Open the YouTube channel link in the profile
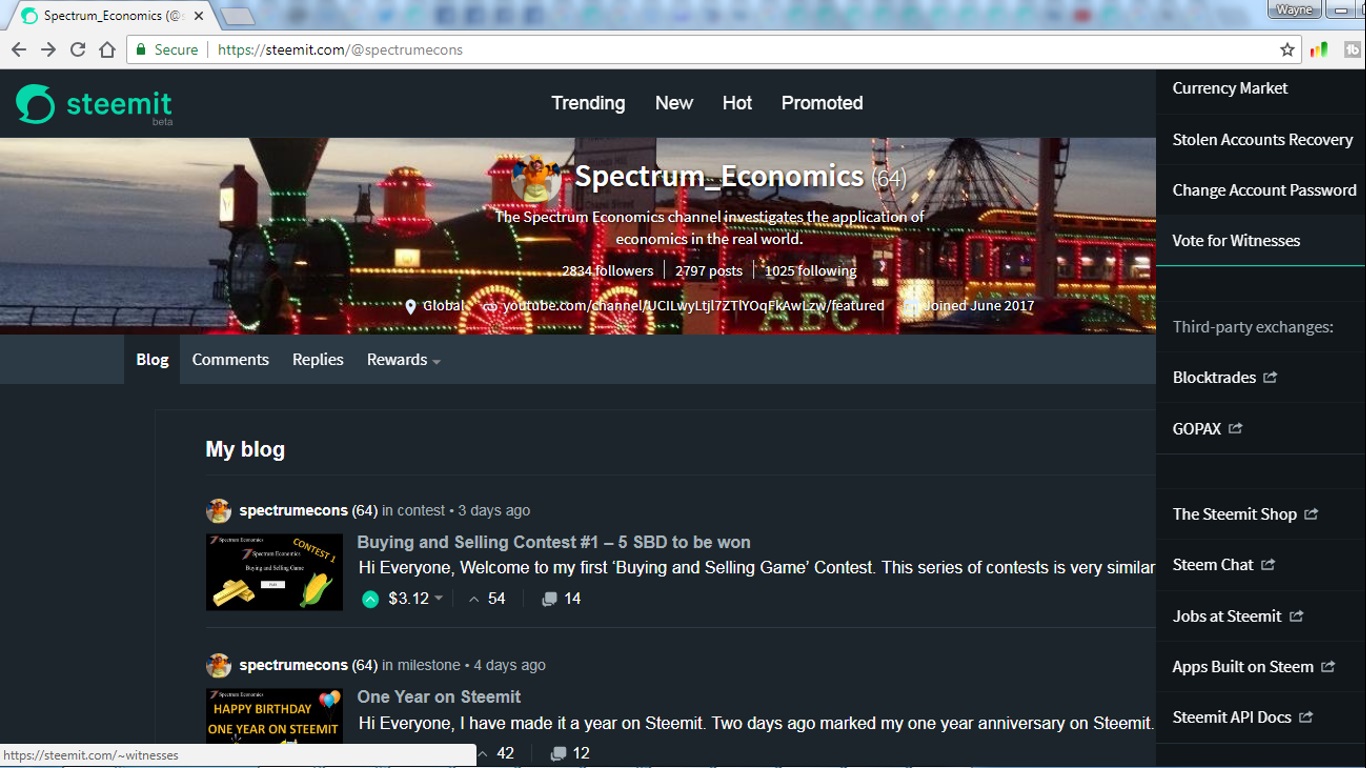Screen dimensions: 1366x768 click(x=693, y=306)
